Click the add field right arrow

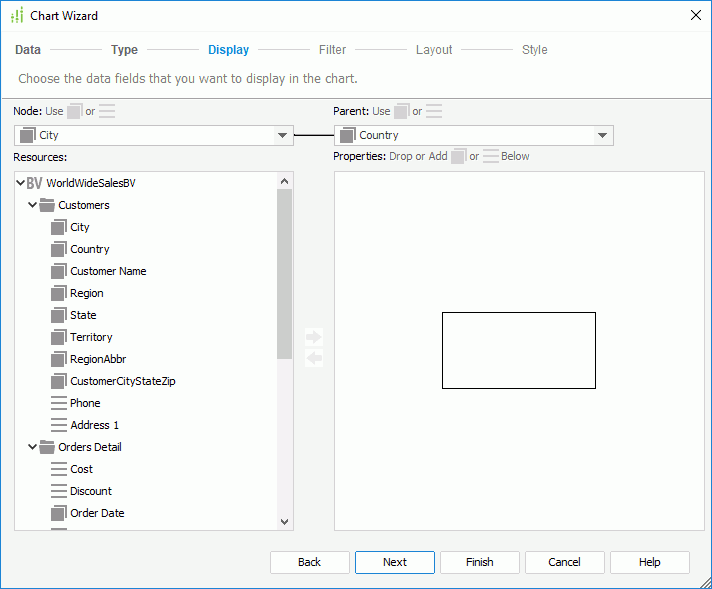pyautogui.click(x=314, y=337)
